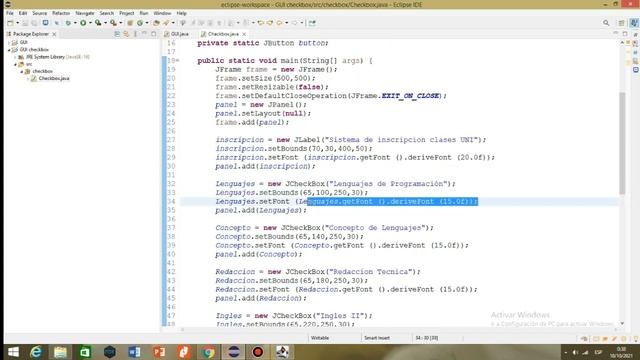The height and width of the screenshot is (360, 640).
Task: Collapse the checkbox package node
Action: pyautogui.click(x=22, y=71)
